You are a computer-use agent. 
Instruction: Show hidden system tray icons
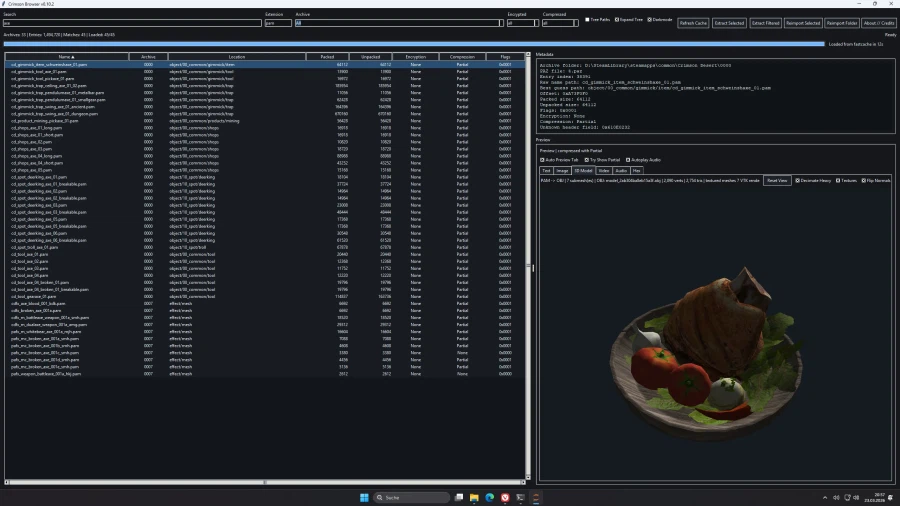click(824, 497)
